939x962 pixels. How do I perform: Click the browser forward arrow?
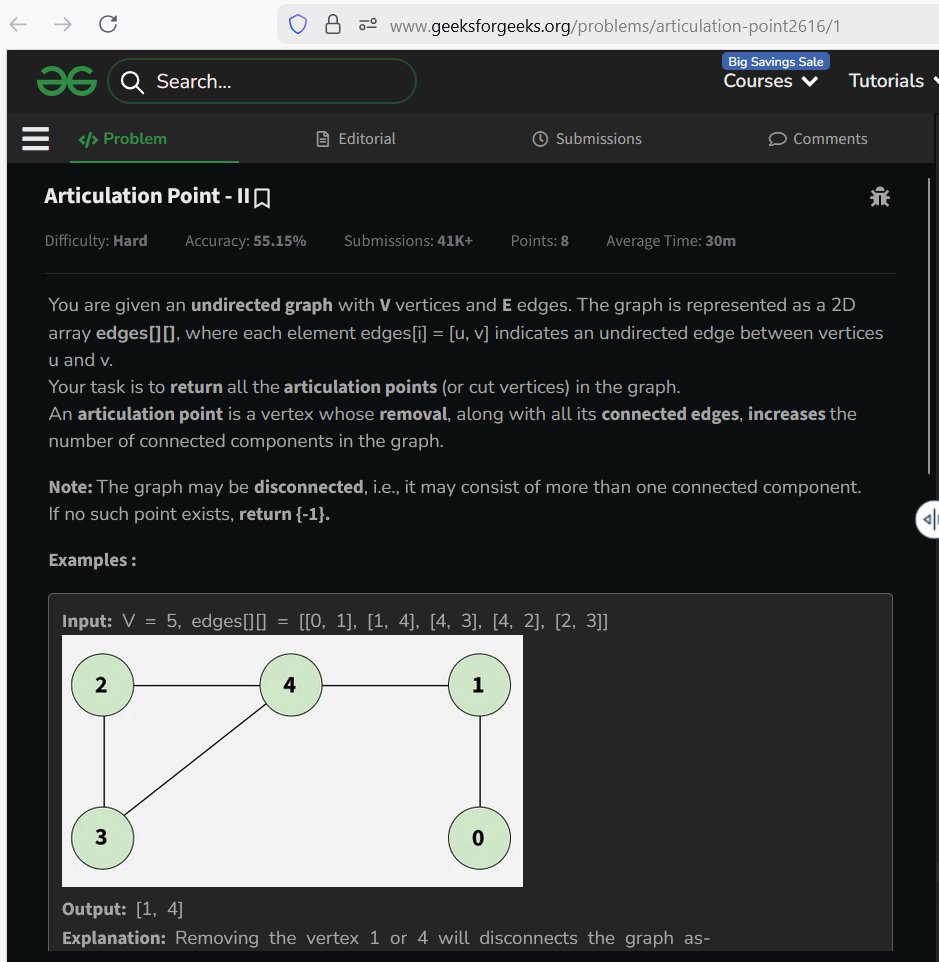[63, 25]
